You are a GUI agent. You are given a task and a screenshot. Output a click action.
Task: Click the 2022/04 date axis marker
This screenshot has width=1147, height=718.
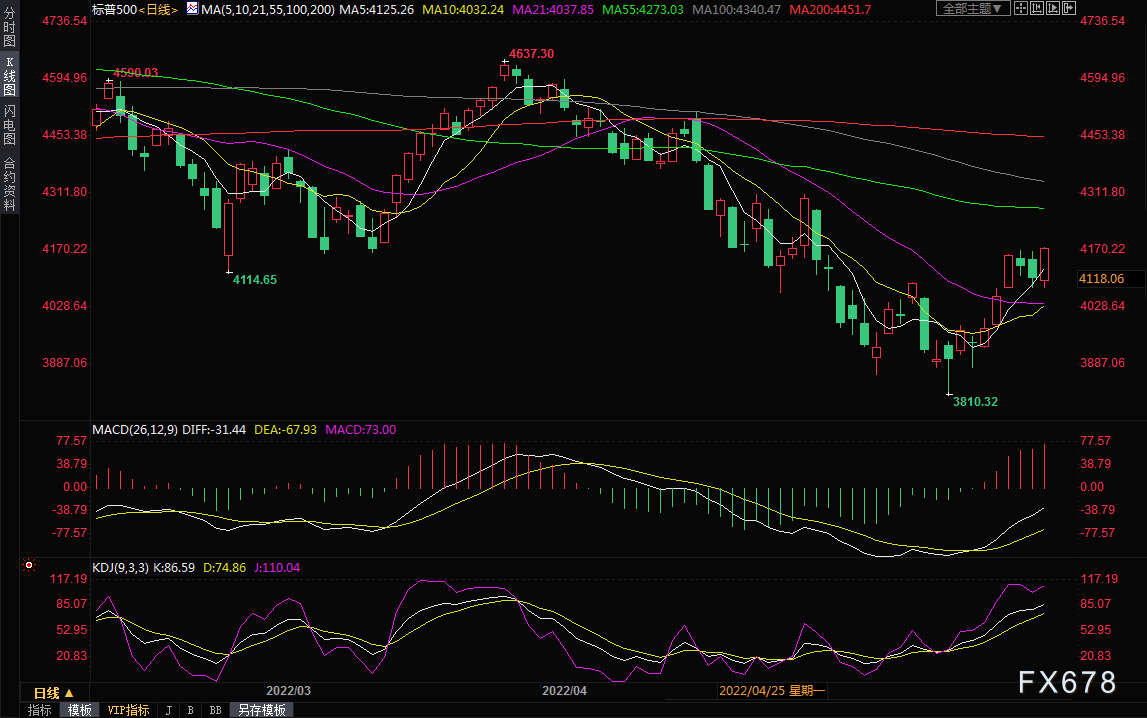565,691
